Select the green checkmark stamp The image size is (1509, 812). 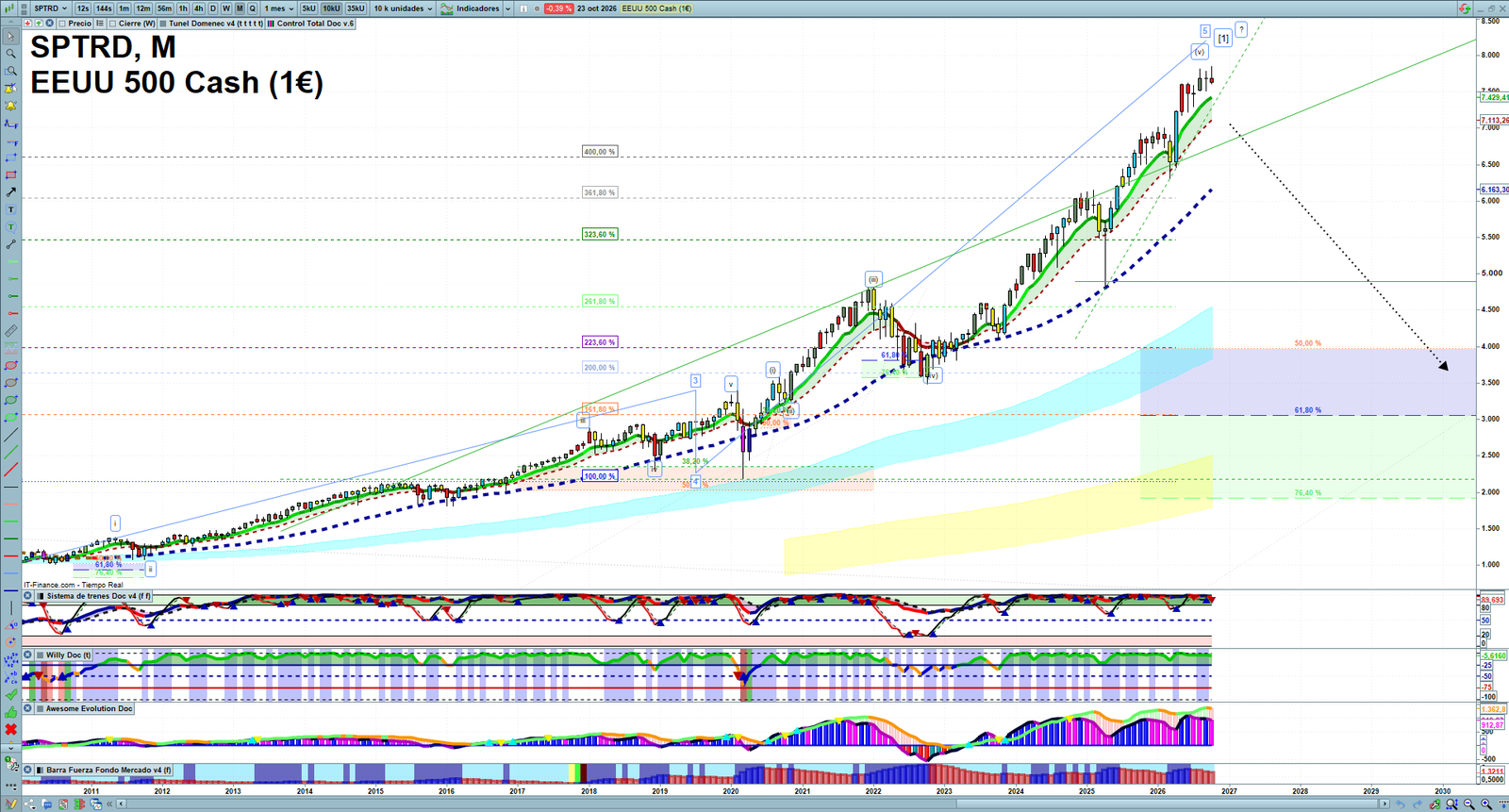point(11,695)
